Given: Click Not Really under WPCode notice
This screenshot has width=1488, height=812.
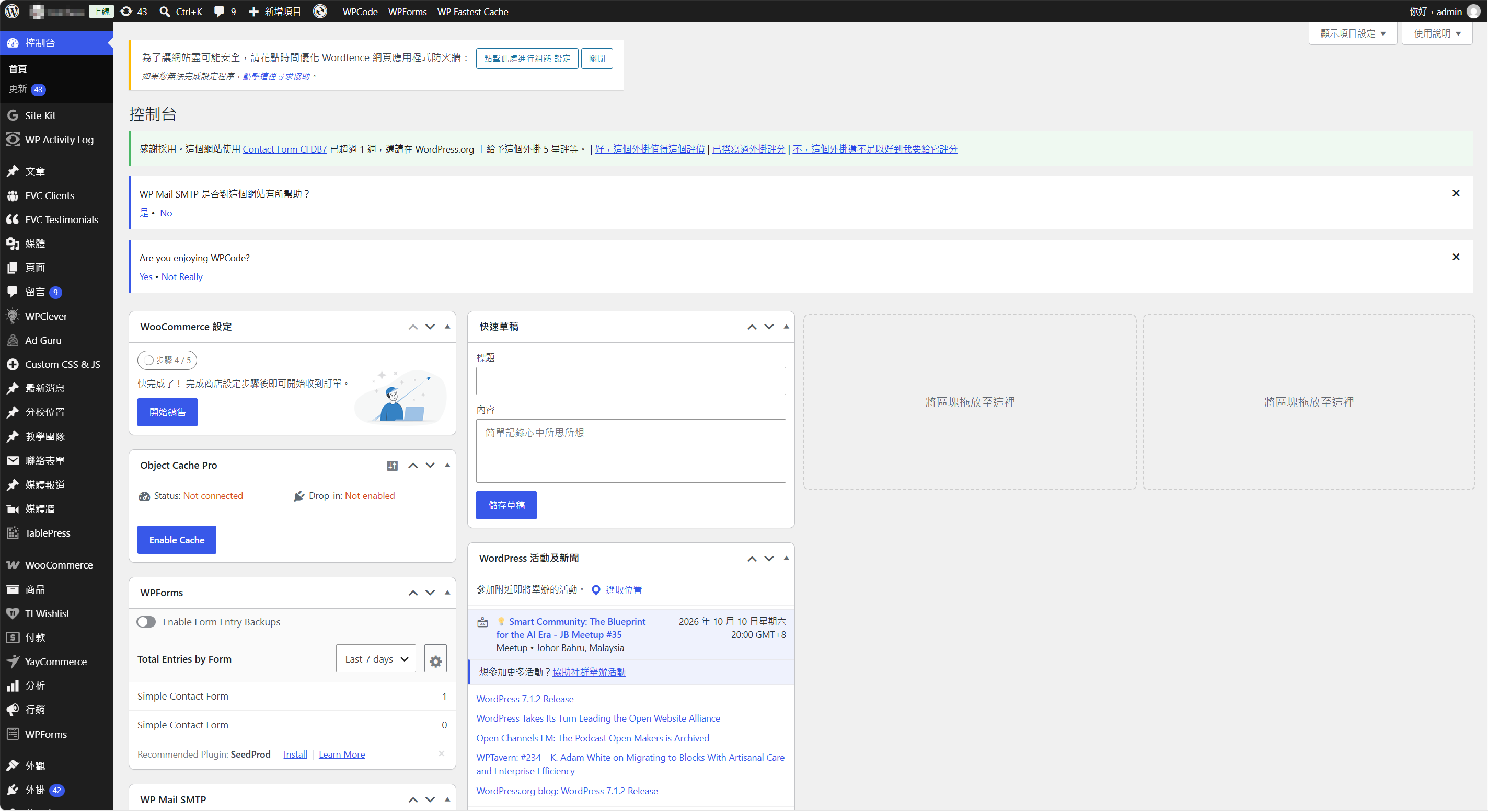Looking at the screenshot, I should [182, 276].
